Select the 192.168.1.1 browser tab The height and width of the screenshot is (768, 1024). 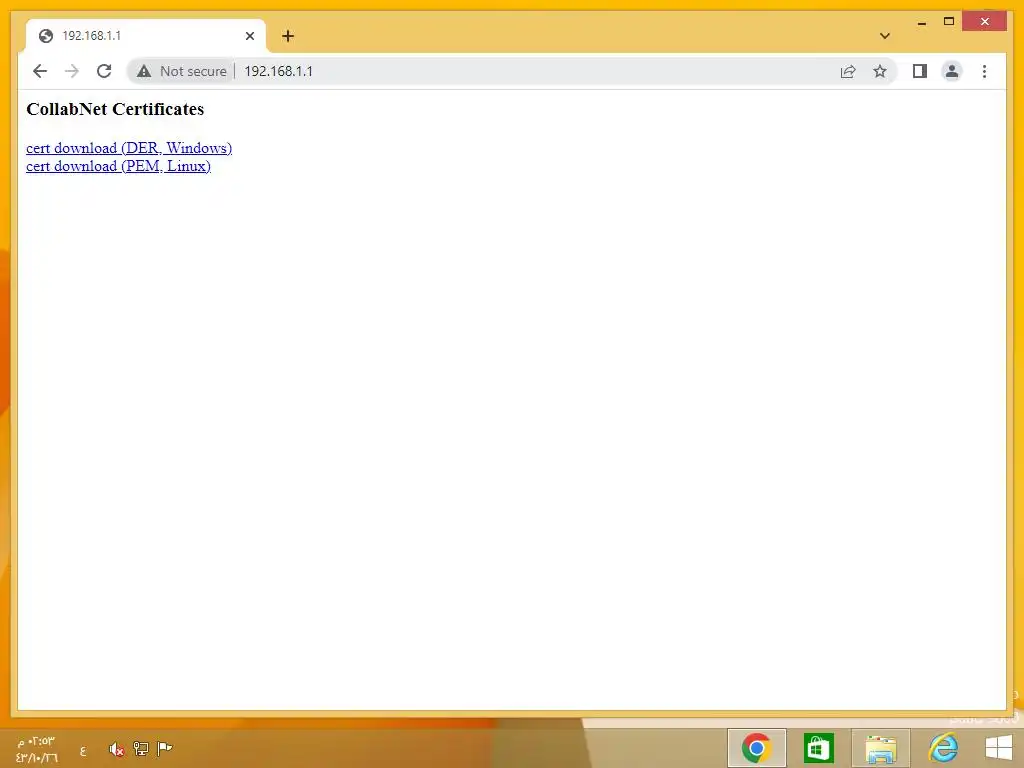145,36
